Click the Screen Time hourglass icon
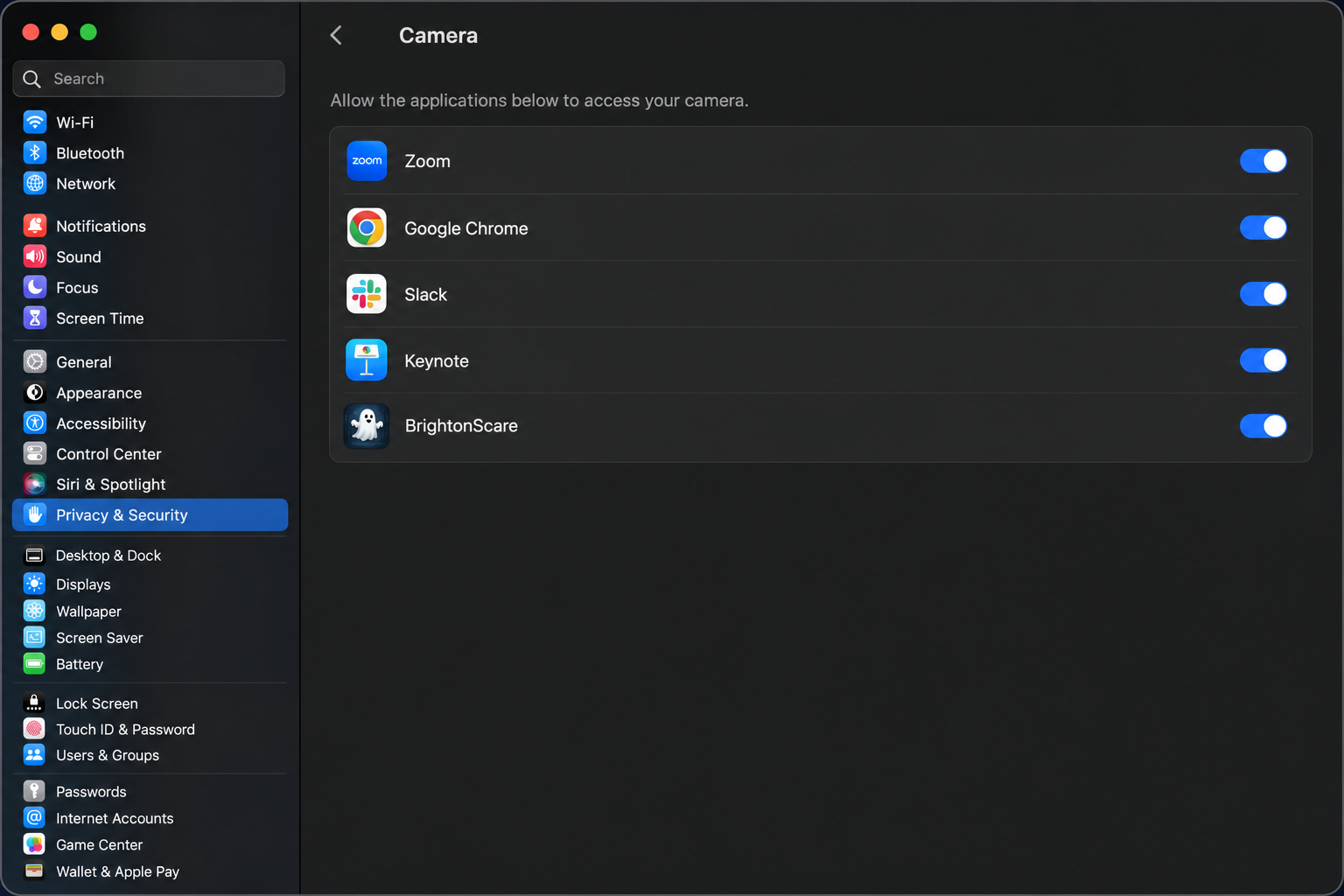 pos(35,318)
